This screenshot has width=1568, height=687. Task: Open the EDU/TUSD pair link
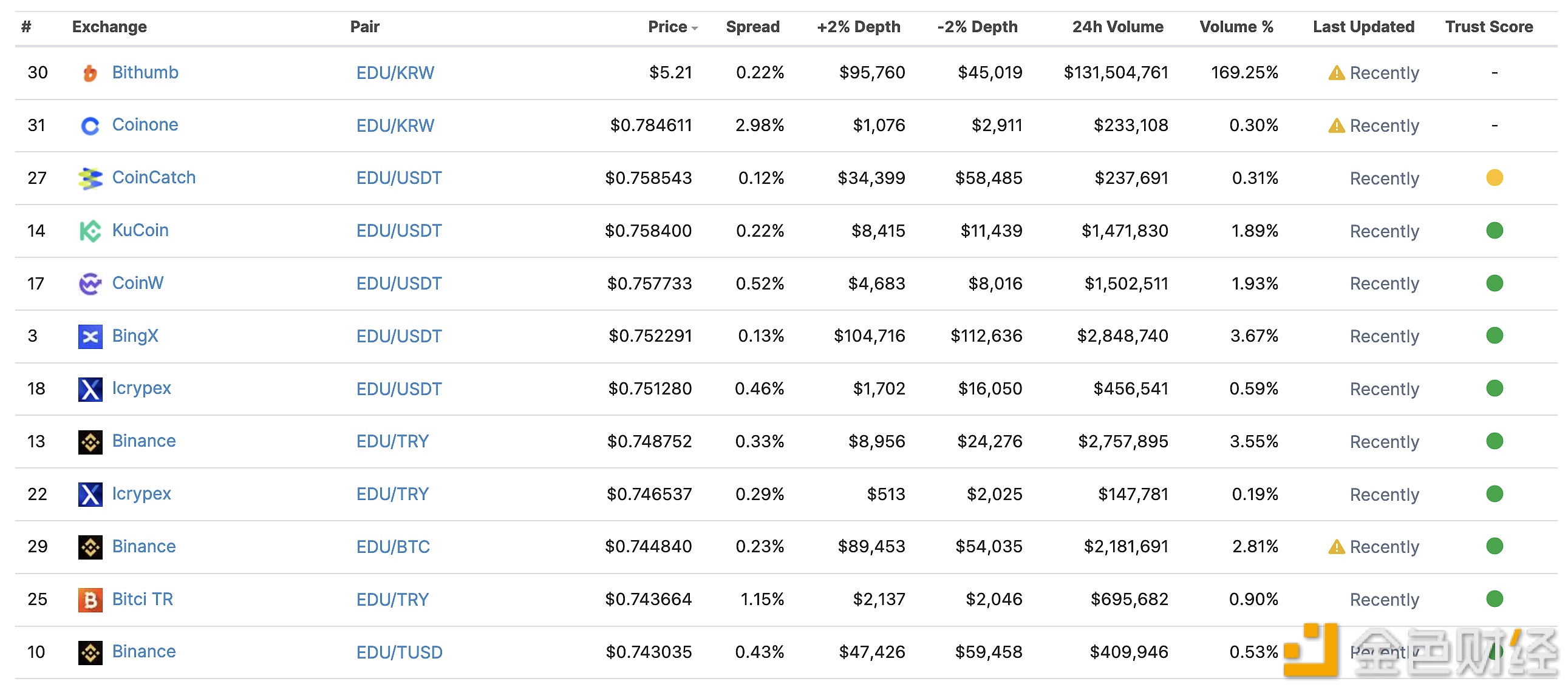[x=400, y=652]
